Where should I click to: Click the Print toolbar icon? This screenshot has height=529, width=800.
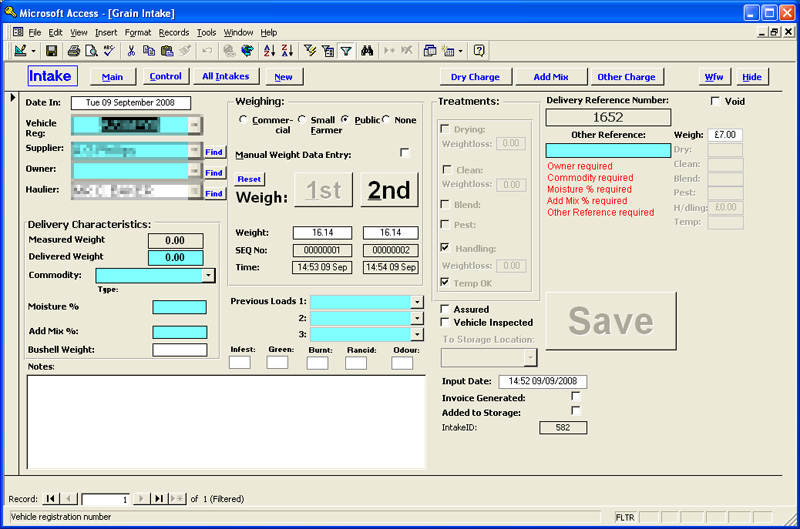pyautogui.click(x=74, y=50)
